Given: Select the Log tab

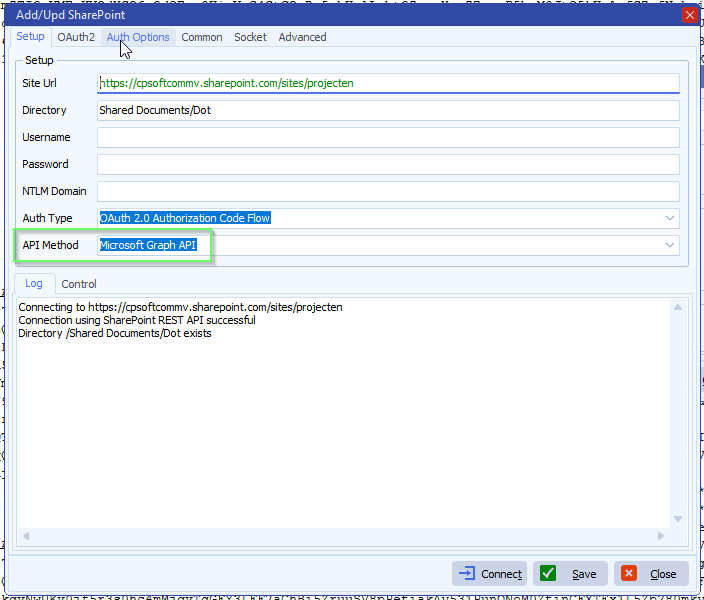Looking at the screenshot, I should point(34,283).
